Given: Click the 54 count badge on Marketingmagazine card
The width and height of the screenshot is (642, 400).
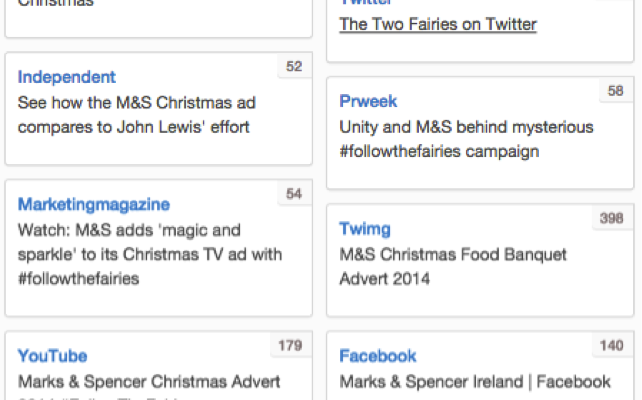Looking at the screenshot, I should click(293, 194).
